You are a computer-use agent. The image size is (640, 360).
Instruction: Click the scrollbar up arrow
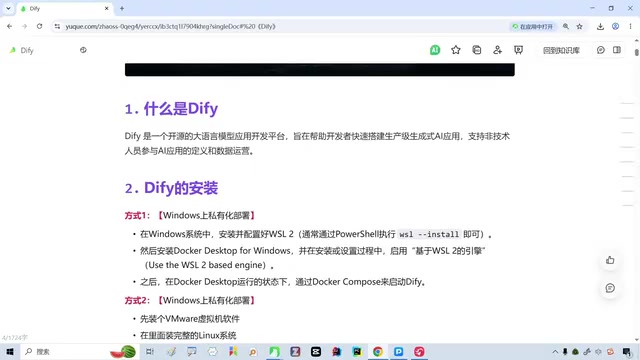coord(637,40)
